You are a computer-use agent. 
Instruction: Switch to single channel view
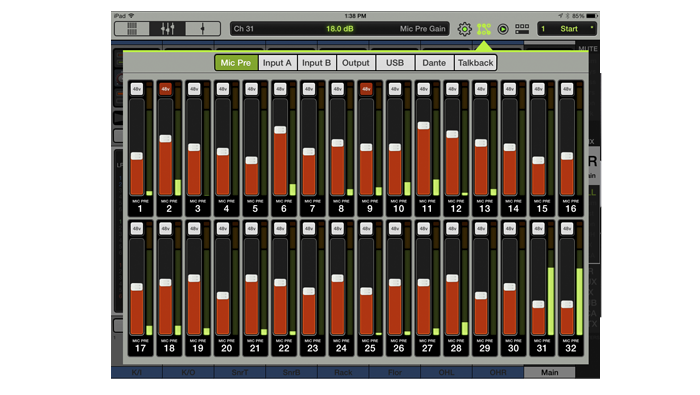pos(203,29)
